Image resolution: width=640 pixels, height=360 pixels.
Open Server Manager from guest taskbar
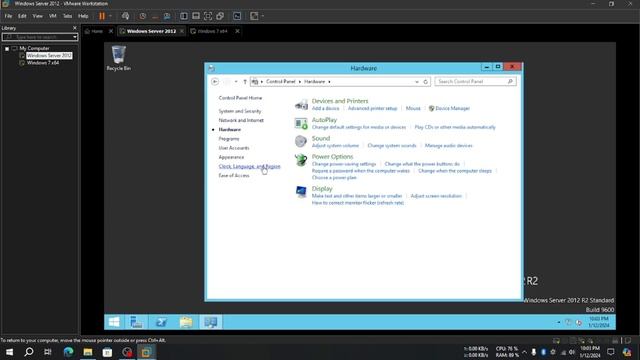(x=136, y=322)
